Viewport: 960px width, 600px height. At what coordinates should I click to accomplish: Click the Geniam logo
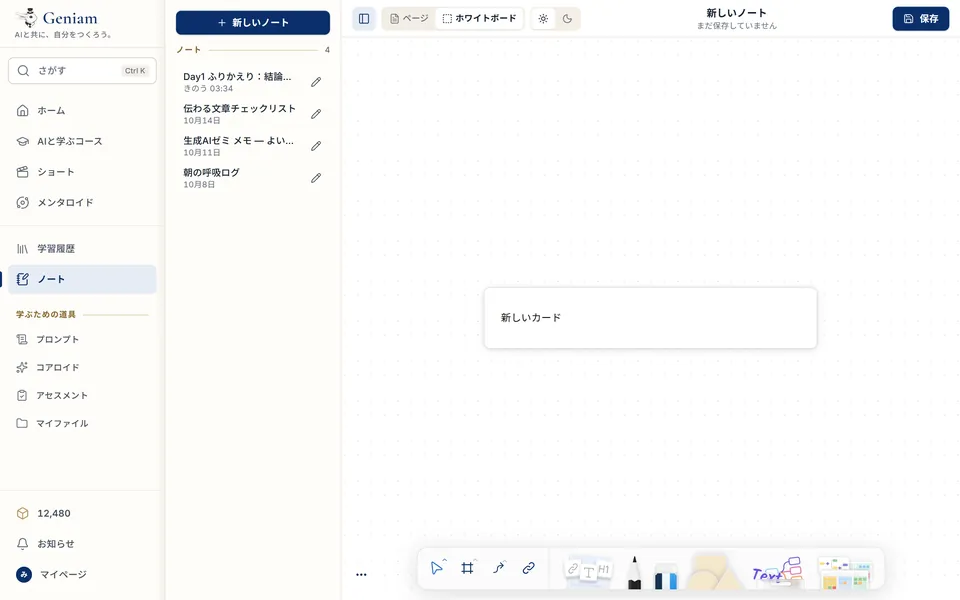(x=56, y=19)
